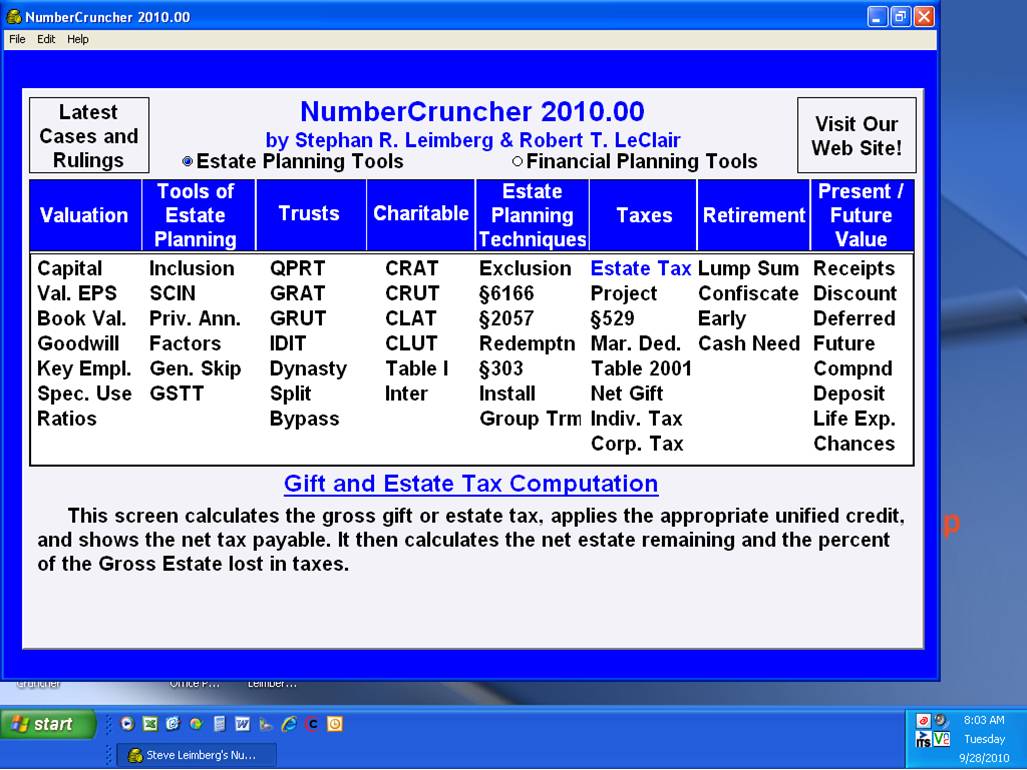Open the Help menu
This screenshot has width=1027, height=770.
pyautogui.click(x=78, y=40)
